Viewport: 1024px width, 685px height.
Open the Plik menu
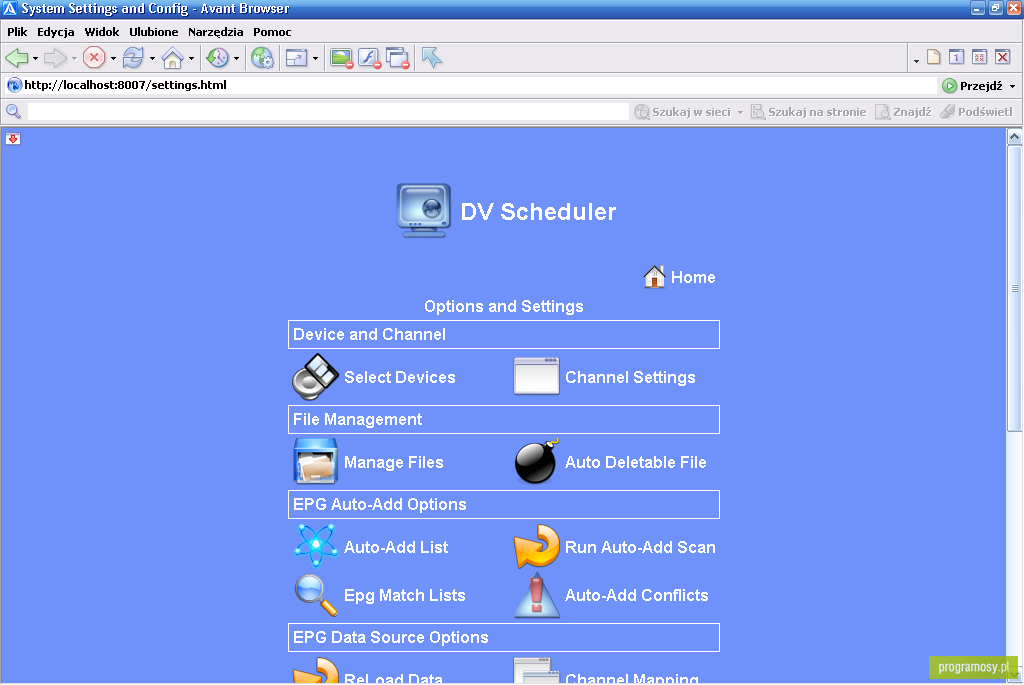click(17, 32)
